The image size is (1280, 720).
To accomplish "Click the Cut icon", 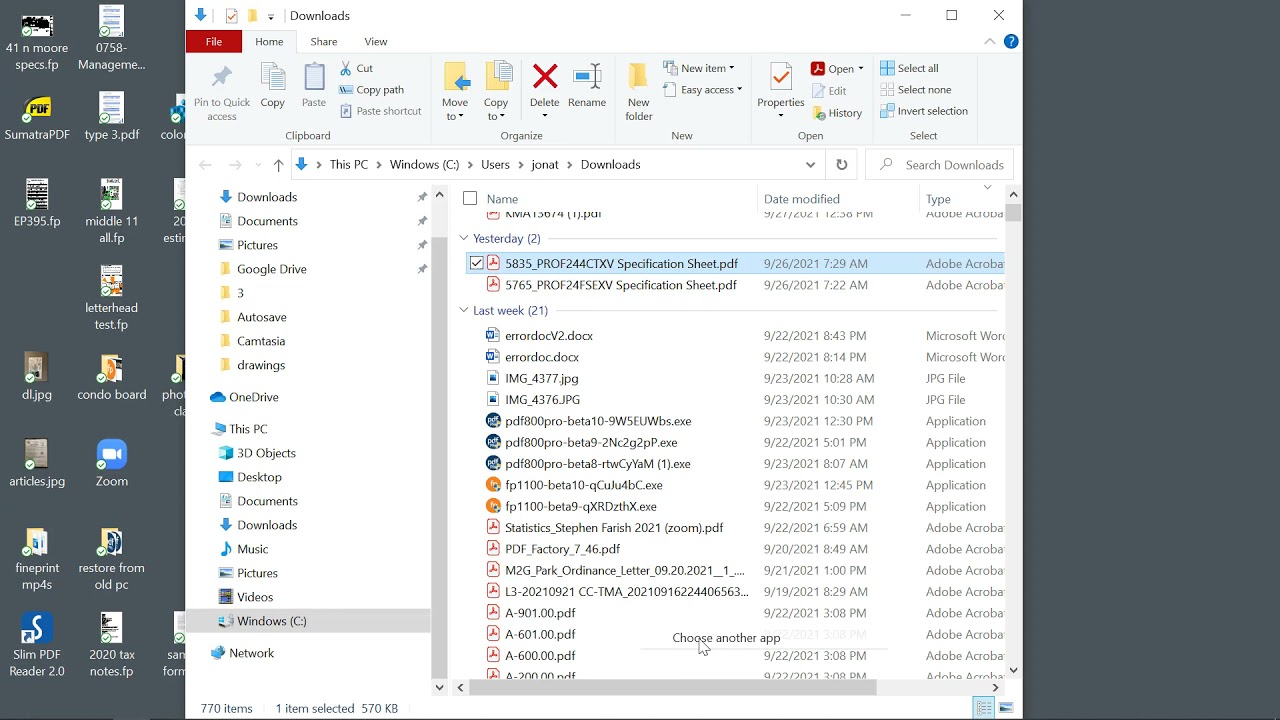I will pyautogui.click(x=357, y=68).
